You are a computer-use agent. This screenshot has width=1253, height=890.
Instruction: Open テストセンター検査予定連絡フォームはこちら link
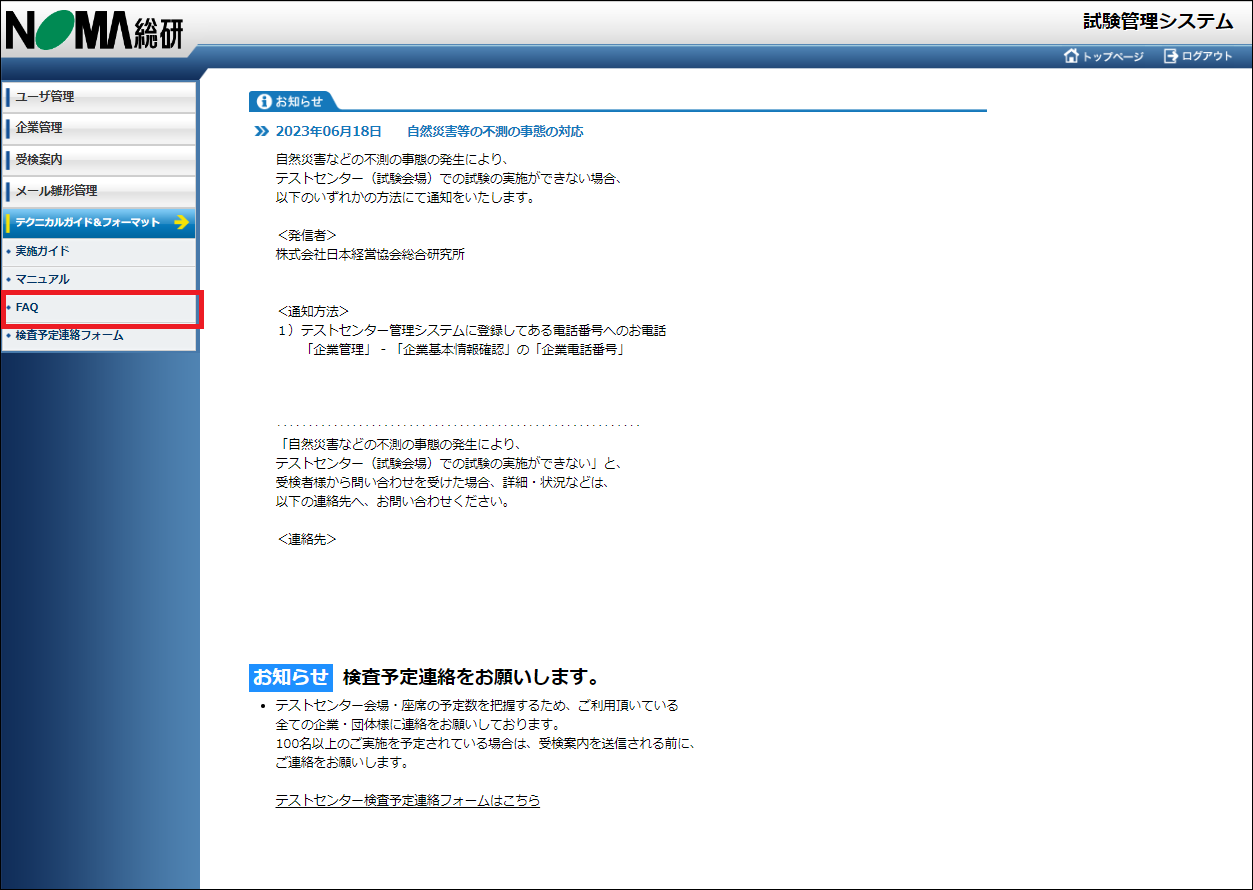point(406,800)
